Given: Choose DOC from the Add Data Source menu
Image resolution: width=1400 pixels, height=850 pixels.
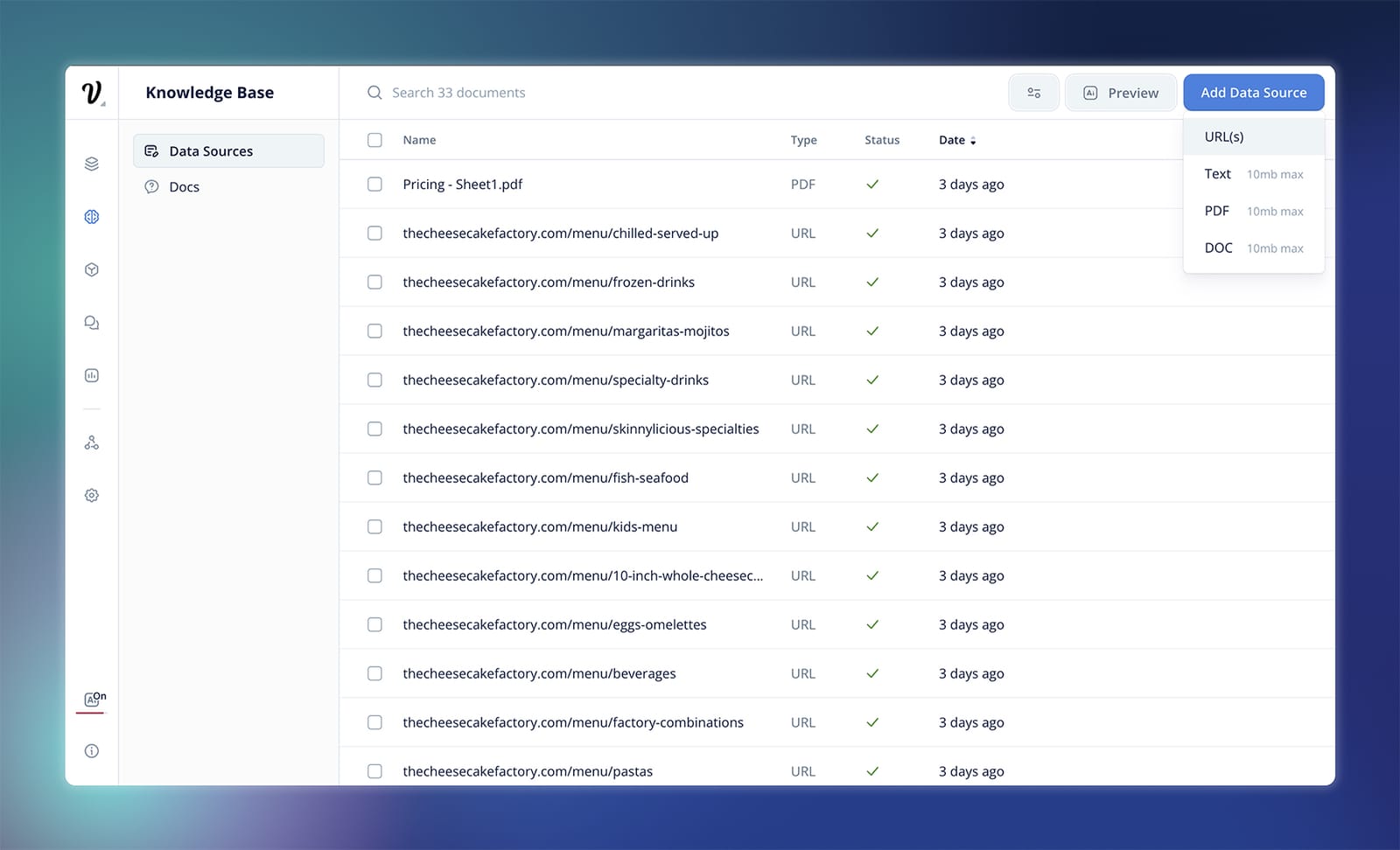Looking at the screenshot, I should [1253, 247].
